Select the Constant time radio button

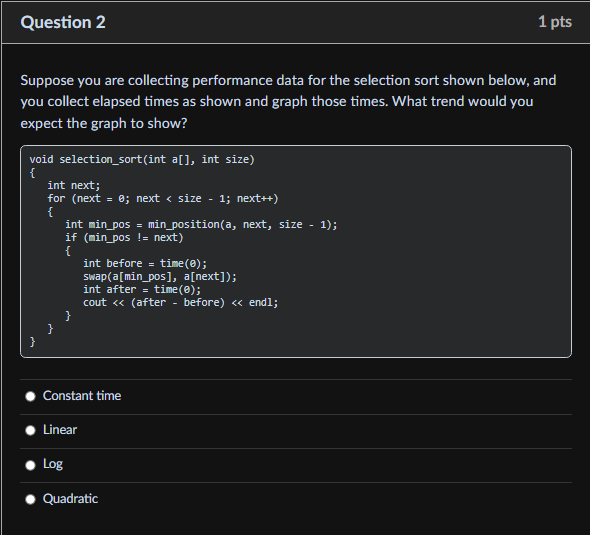pos(30,396)
